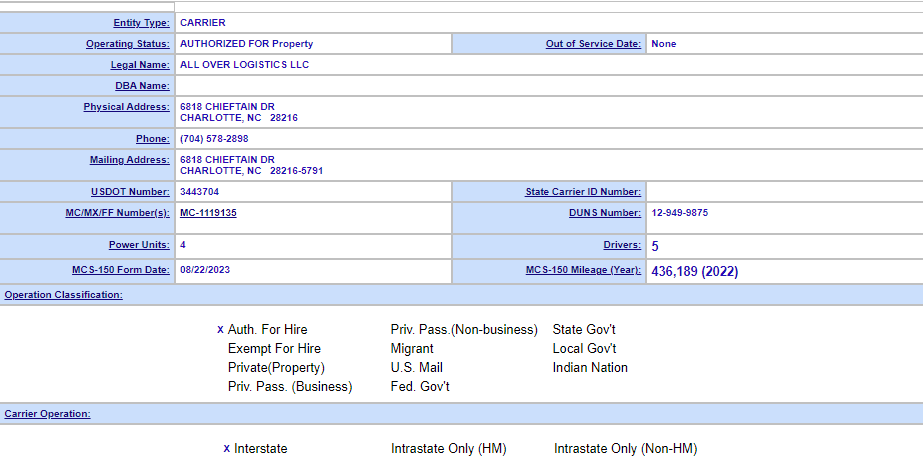
Task: Open the Operation Classification heading link
Action: [64, 295]
